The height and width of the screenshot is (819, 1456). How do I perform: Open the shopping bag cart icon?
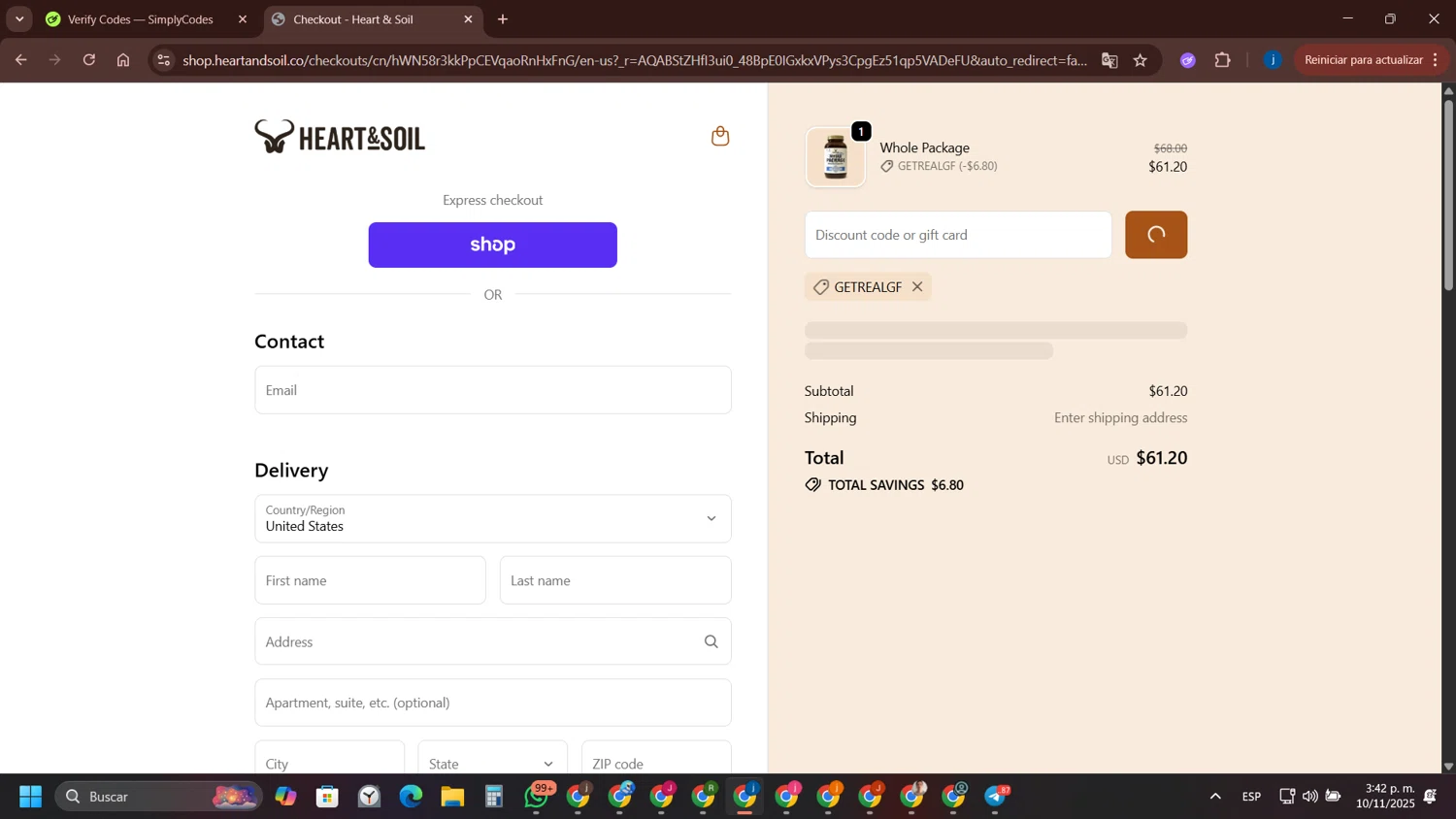(x=720, y=136)
